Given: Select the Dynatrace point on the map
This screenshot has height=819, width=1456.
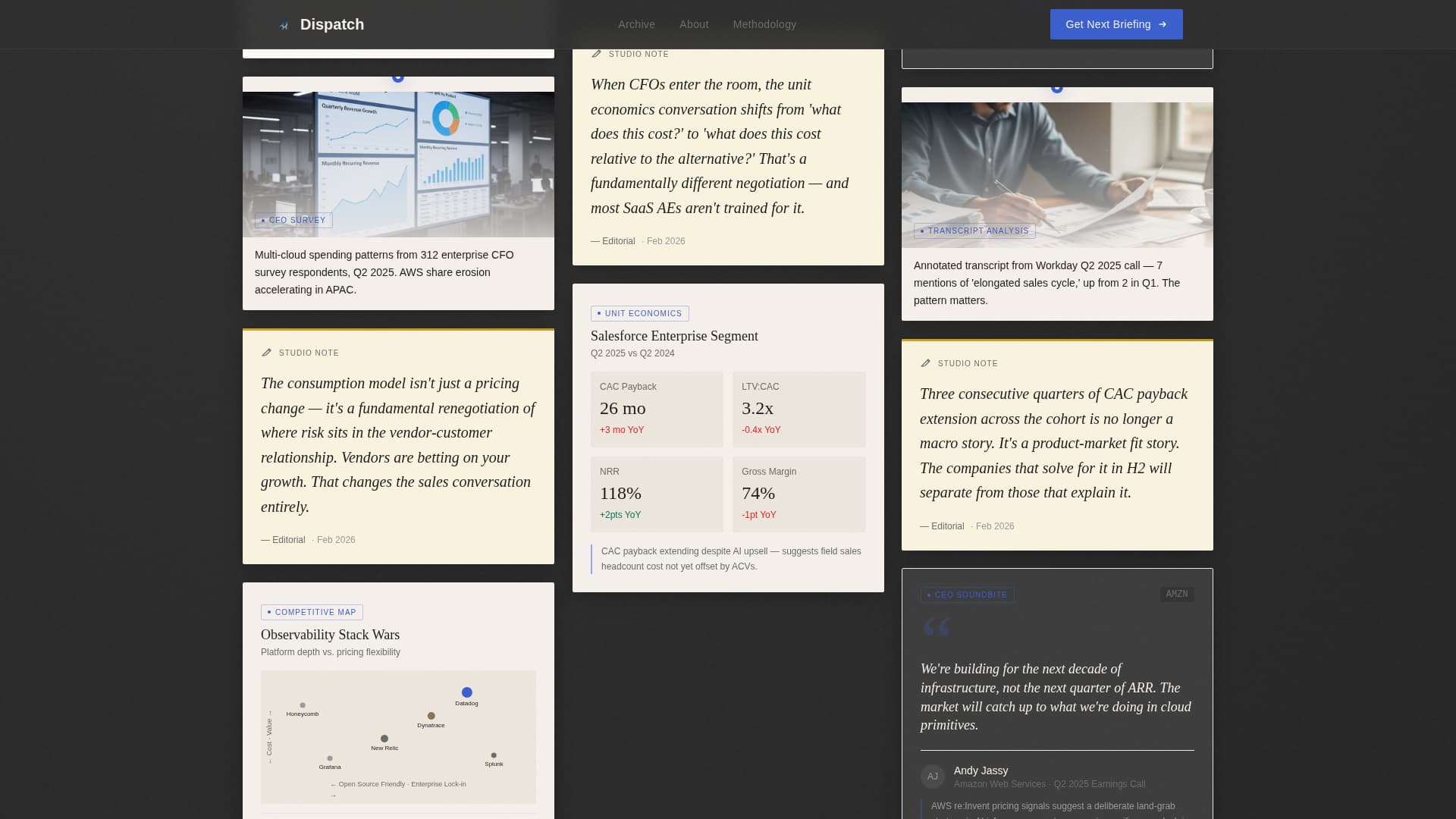Looking at the screenshot, I should pos(431,716).
